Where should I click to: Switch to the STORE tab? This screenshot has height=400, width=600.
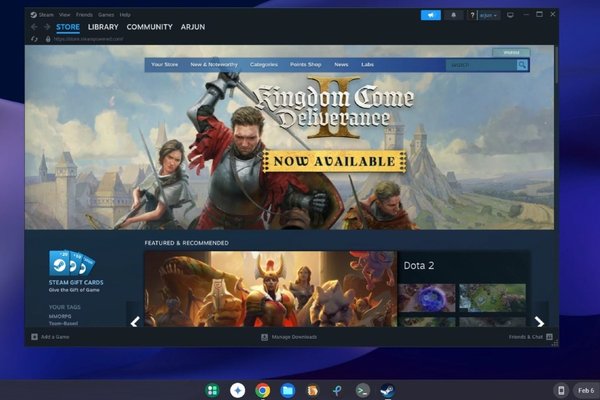pos(68,27)
